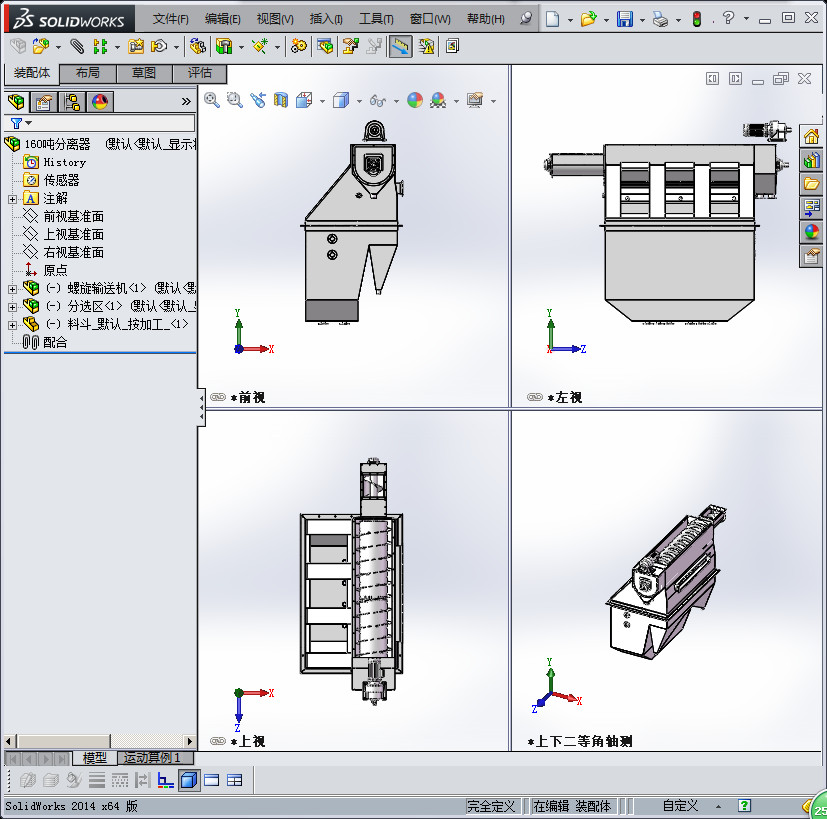Click the Previous View icon
This screenshot has width=827, height=819.
[258, 100]
